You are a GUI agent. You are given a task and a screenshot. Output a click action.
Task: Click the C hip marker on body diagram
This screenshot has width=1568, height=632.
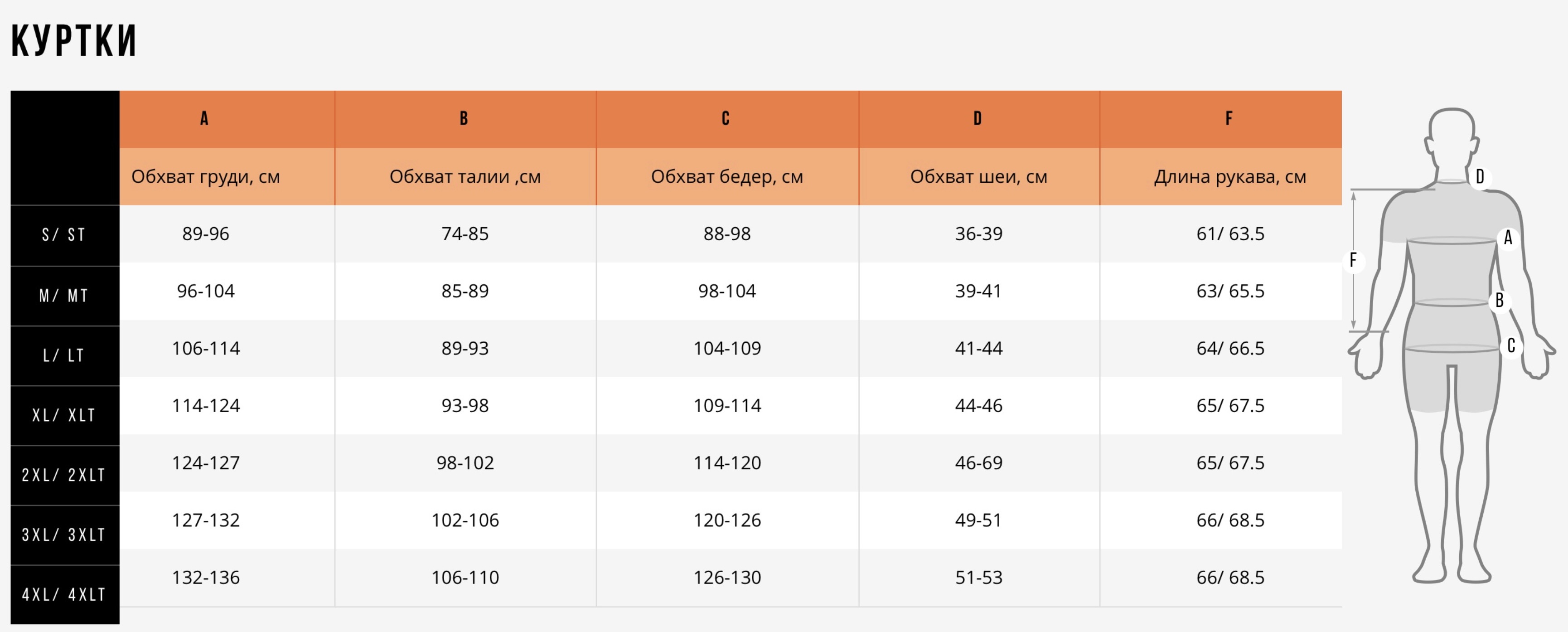coord(1511,346)
